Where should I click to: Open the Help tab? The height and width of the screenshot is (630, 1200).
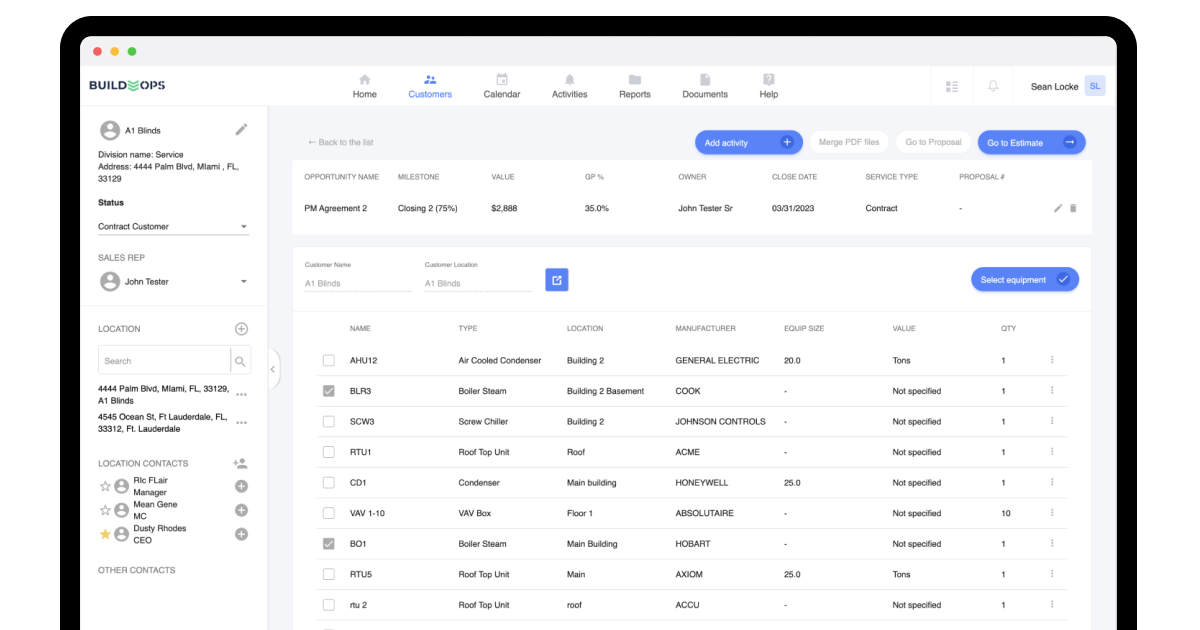tap(769, 86)
